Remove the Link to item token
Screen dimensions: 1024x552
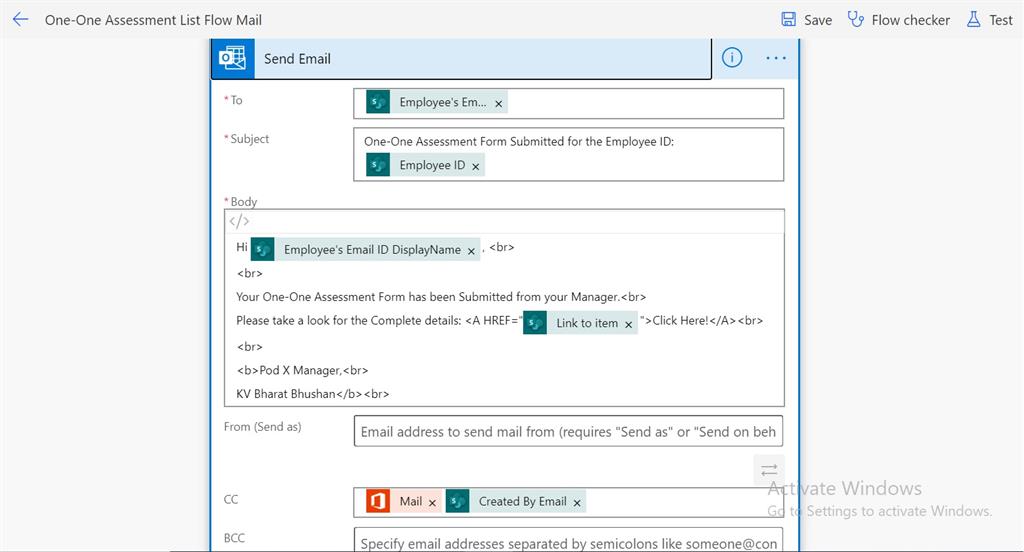[628, 324]
